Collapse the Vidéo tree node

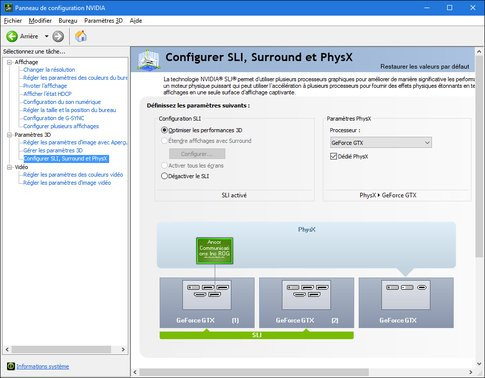9,167
